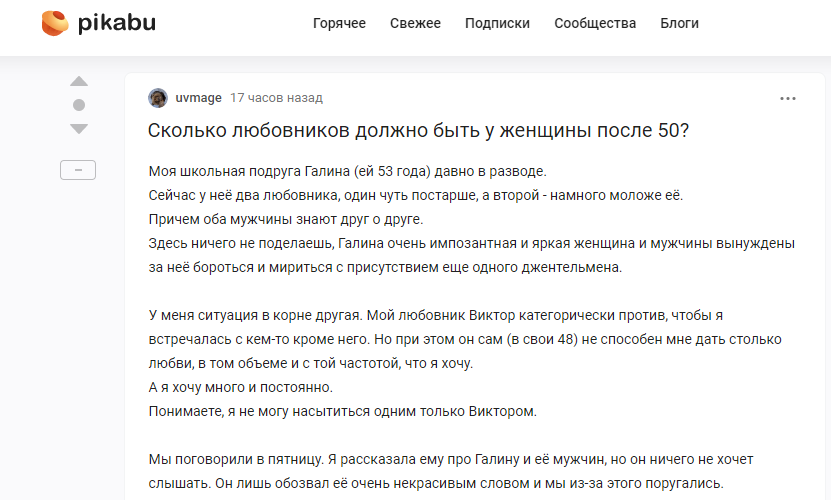
Task: Click the Pikabu logo icon
Action: [55, 23]
